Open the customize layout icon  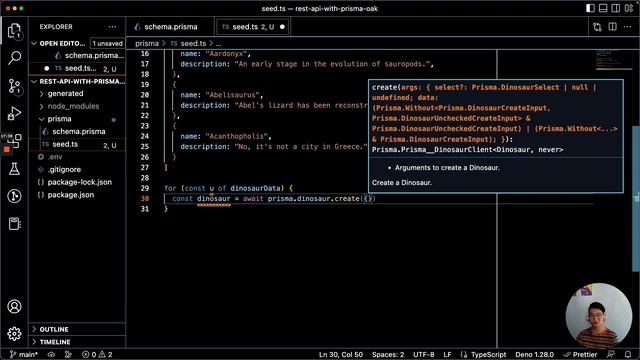[x=629, y=8]
